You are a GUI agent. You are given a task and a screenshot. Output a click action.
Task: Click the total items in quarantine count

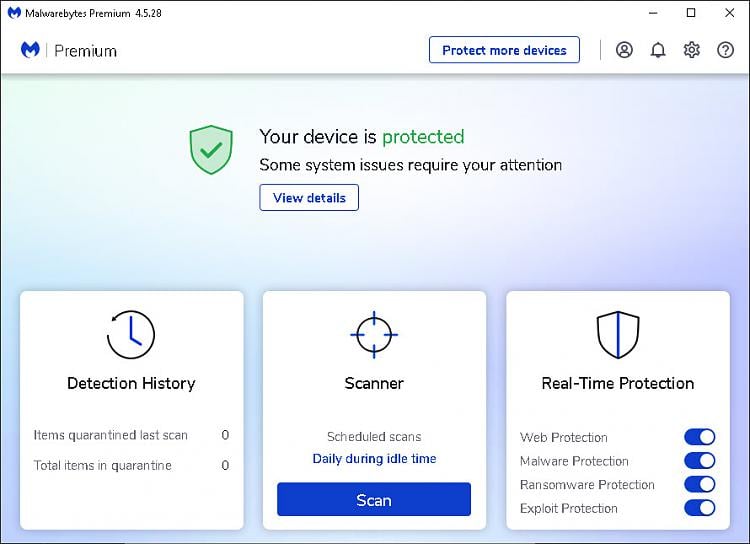[225, 465]
